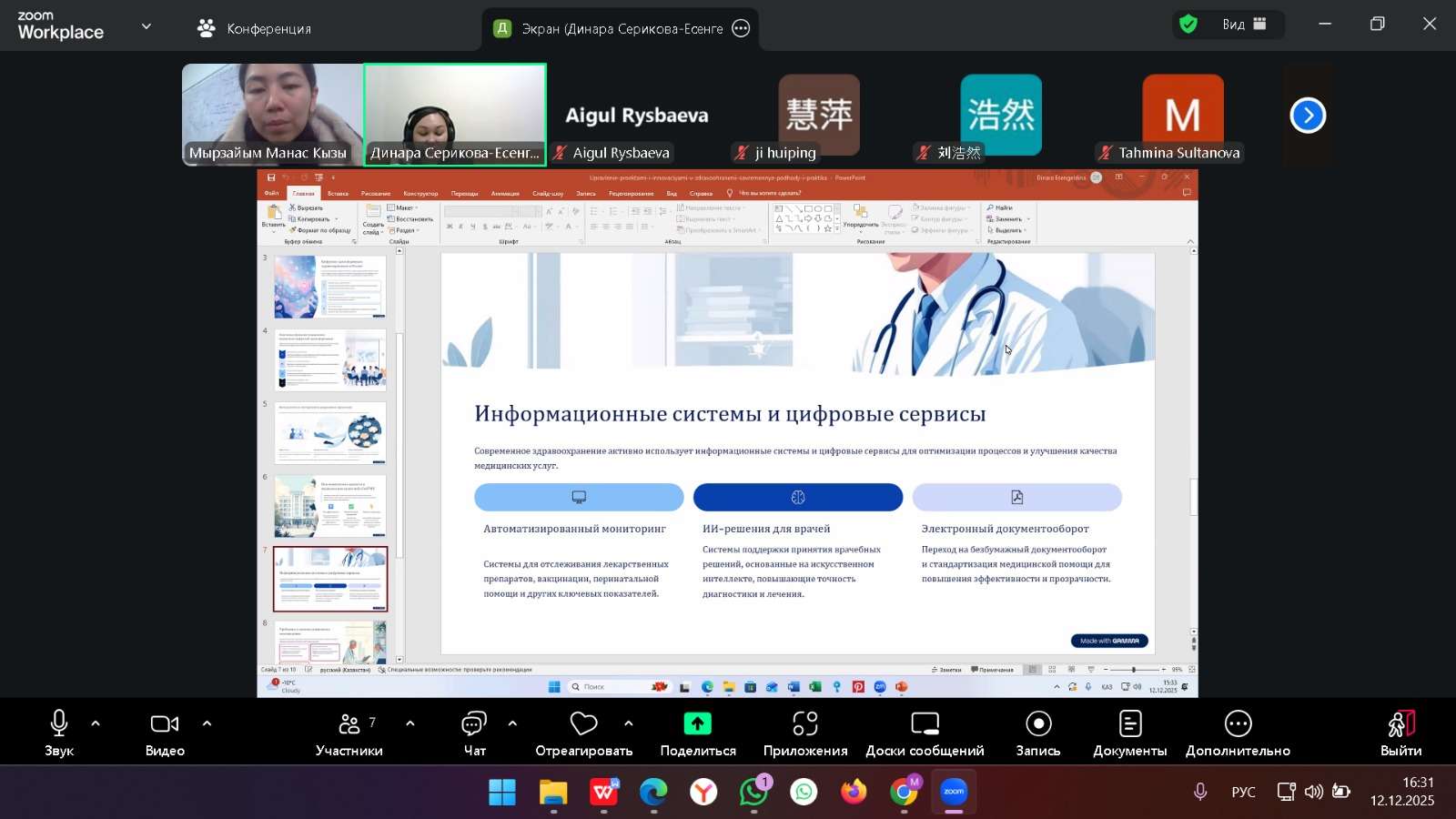Toggle the video camera on
The width and height of the screenshot is (1456, 819).
point(165,733)
